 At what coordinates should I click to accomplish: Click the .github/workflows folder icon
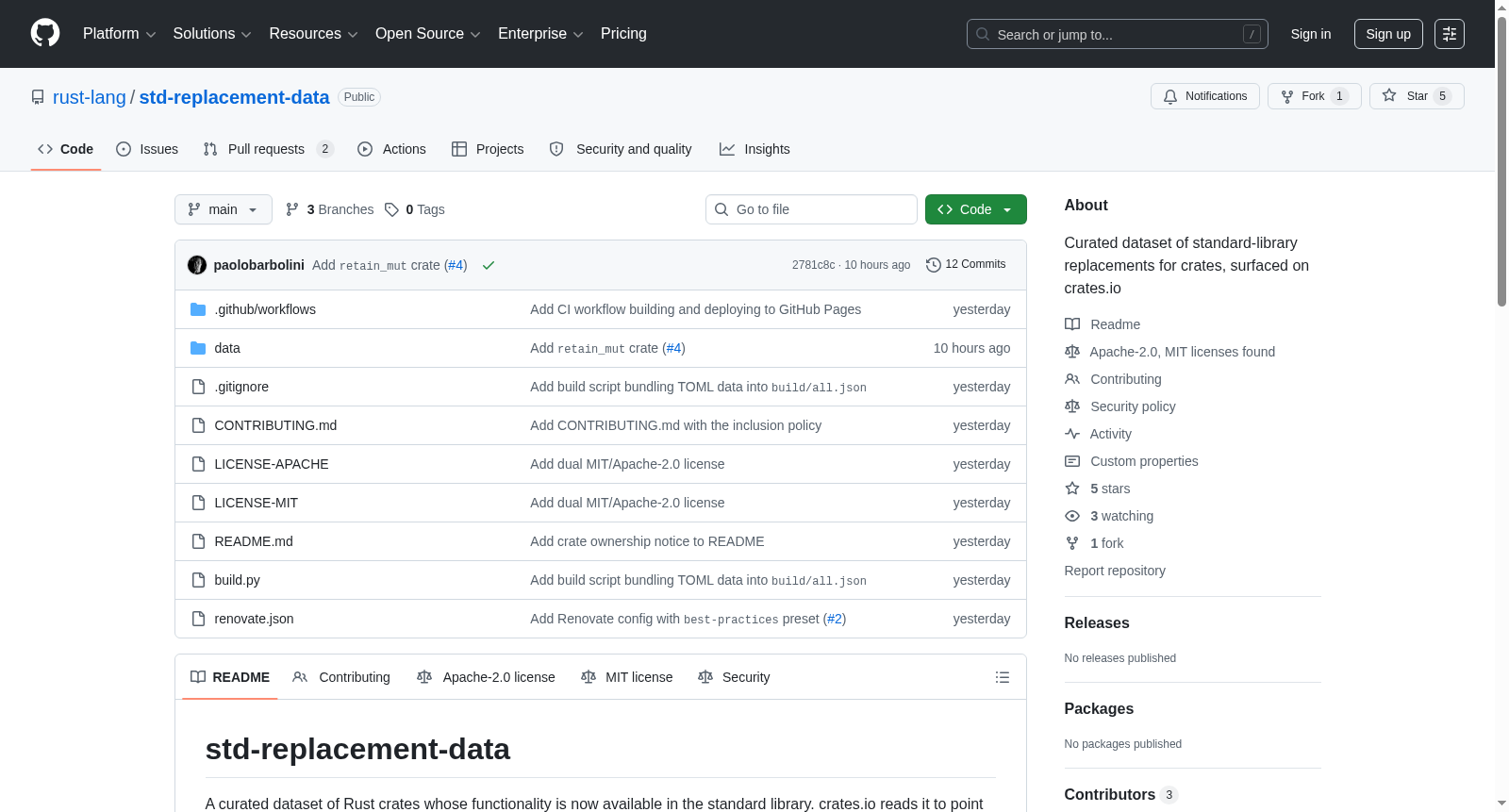click(198, 309)
